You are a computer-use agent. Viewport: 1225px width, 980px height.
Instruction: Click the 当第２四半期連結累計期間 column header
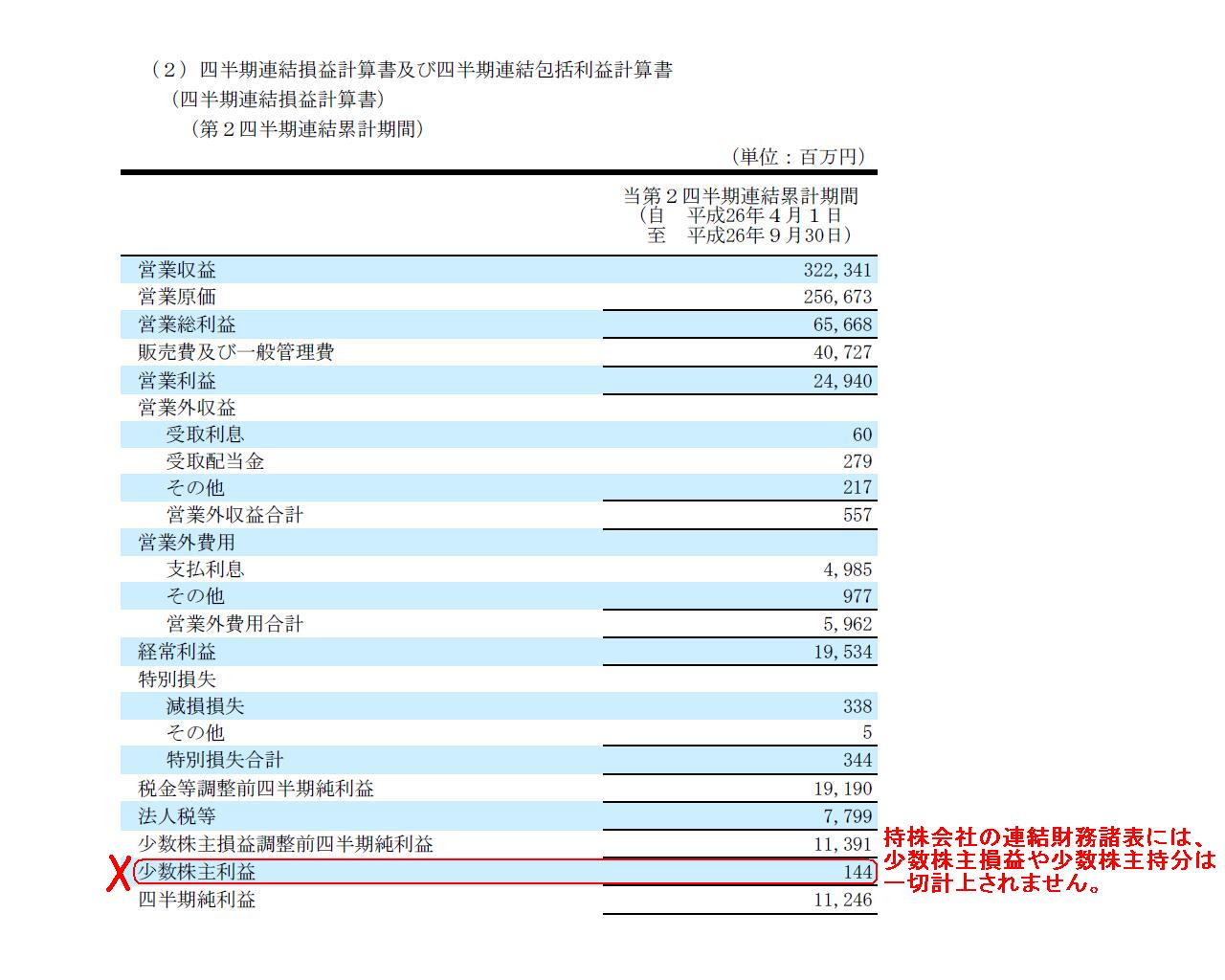click(741, 196)
